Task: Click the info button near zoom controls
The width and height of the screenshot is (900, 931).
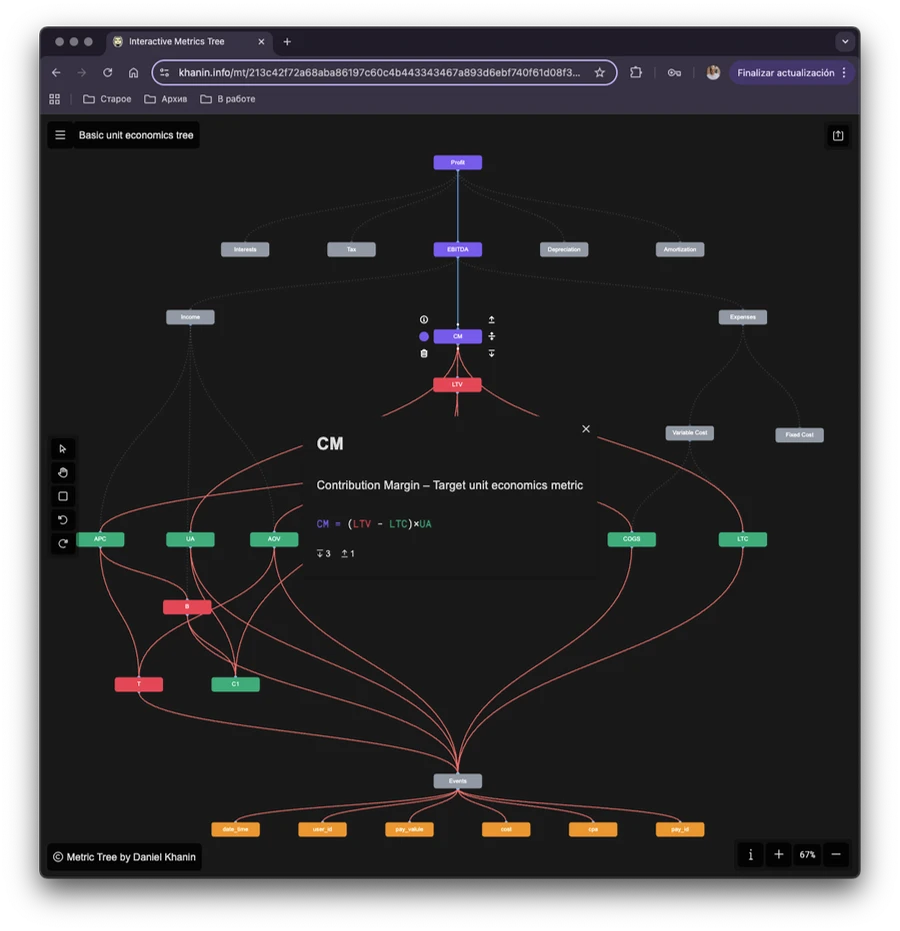Action: tap(750, 854)
